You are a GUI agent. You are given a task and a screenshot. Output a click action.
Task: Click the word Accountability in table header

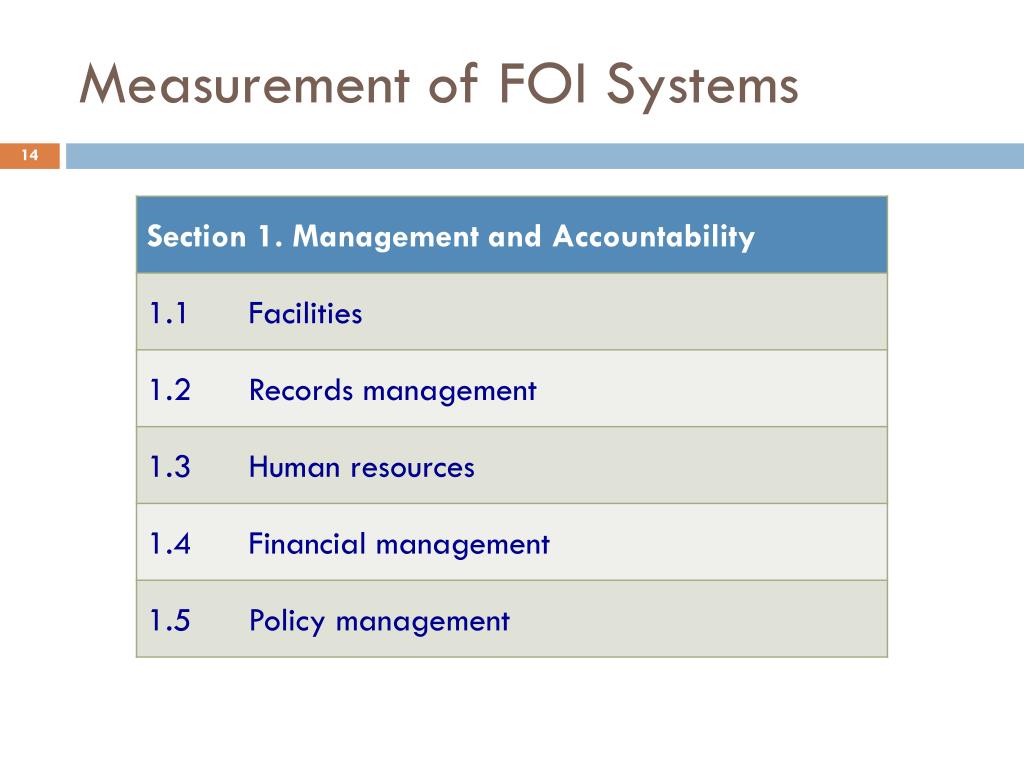tap(654, 237)
